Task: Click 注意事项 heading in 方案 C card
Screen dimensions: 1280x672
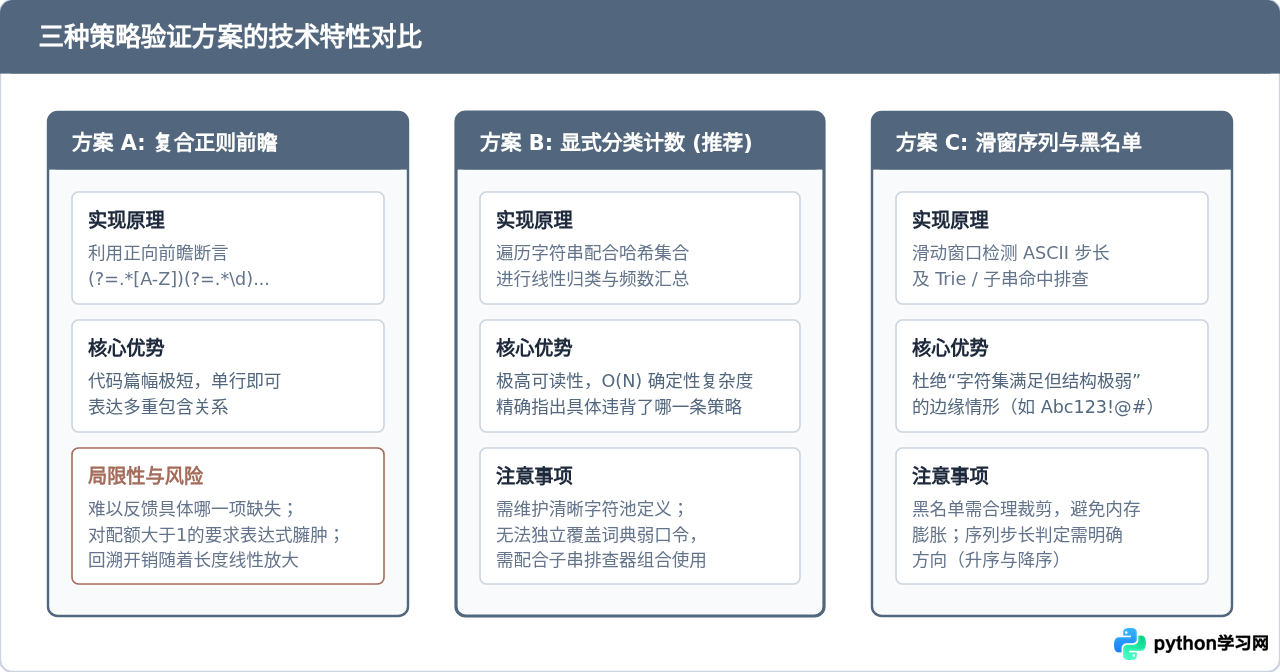Action: point(950,476)
